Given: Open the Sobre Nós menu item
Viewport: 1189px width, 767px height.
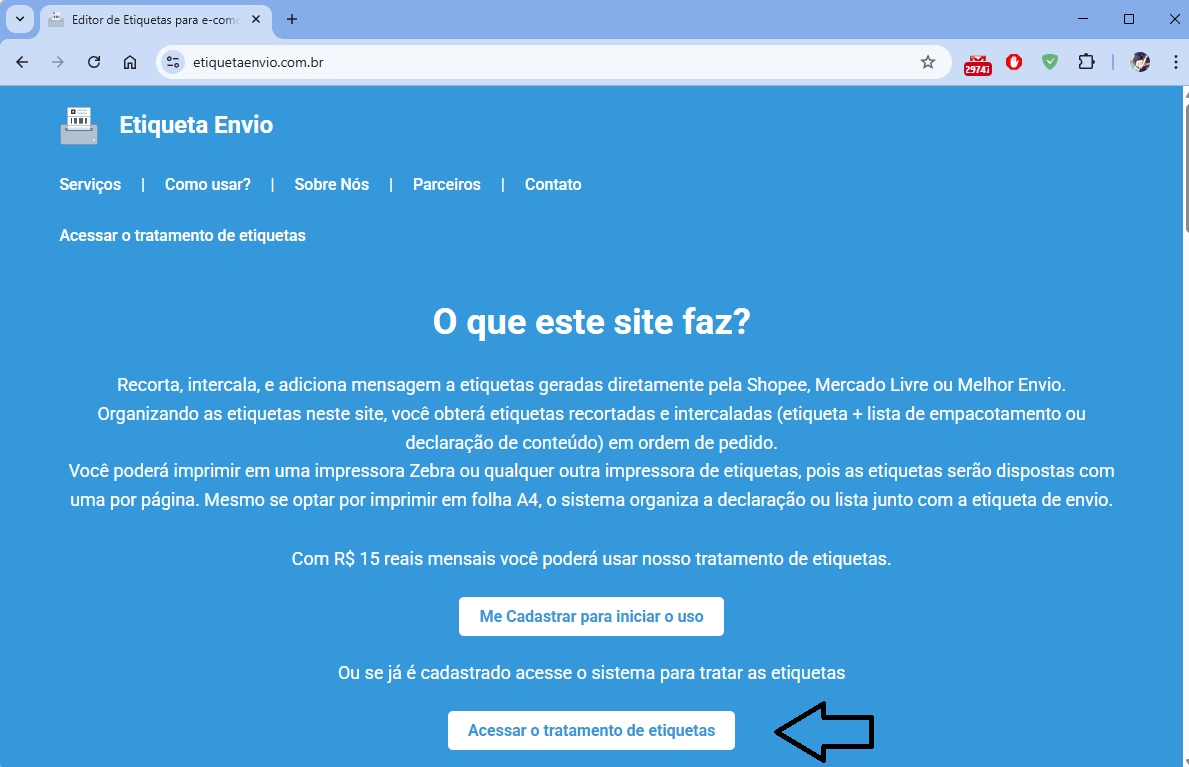Looking at the screenshot, I should [331, 184].
